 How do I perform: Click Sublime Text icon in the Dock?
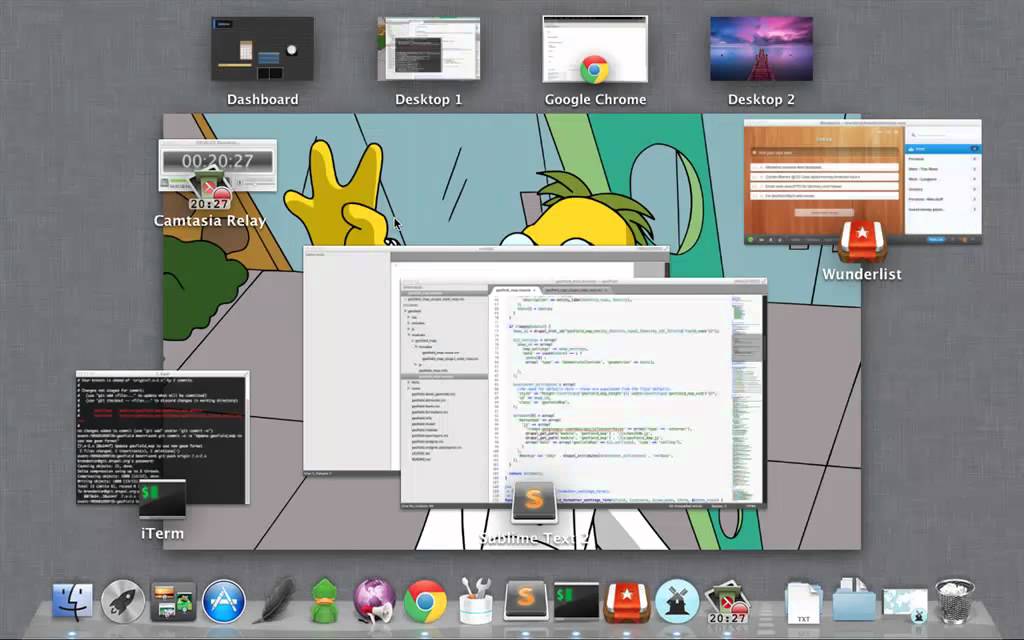(x=526, y=601)
